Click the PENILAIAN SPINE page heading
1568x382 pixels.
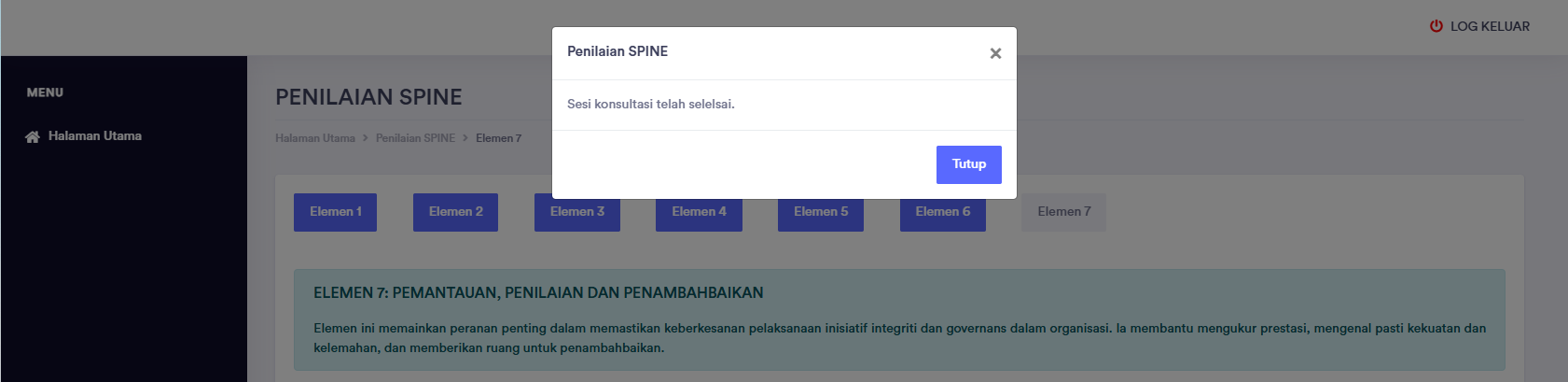(368, 97)
